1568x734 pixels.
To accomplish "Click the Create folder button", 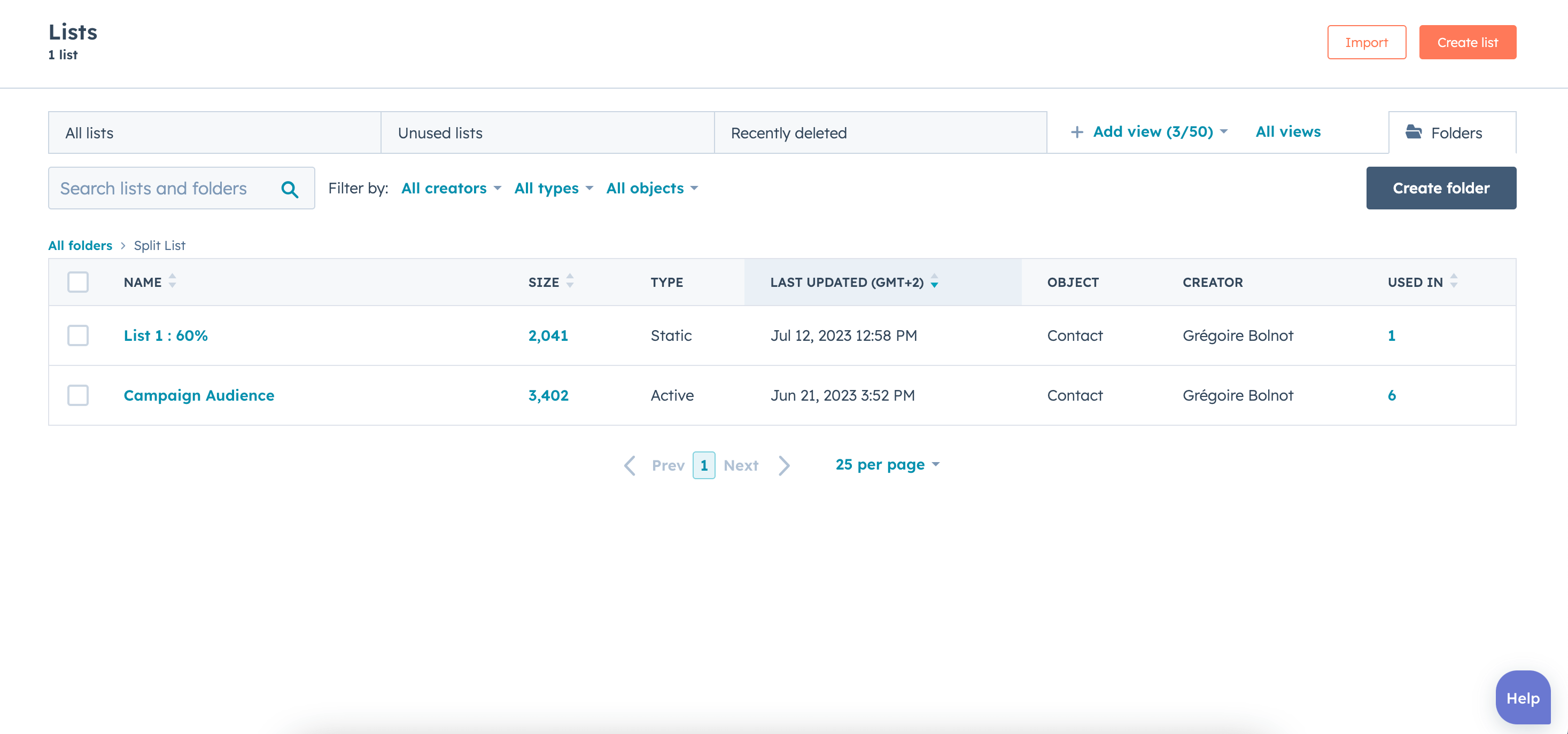I will pyautogui.click(x=1441, y=188).
